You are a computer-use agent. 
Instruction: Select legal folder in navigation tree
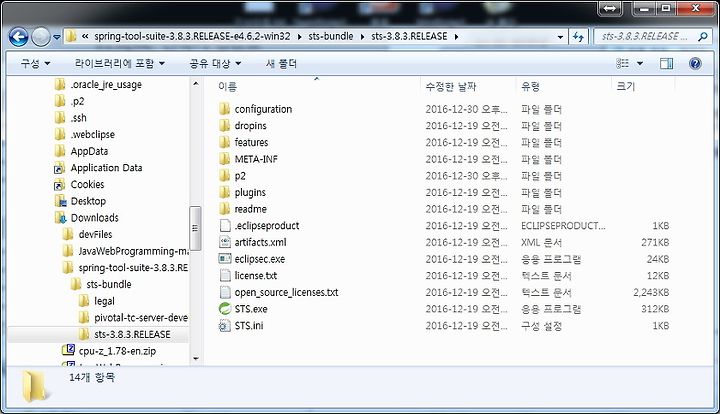(104, 301)
